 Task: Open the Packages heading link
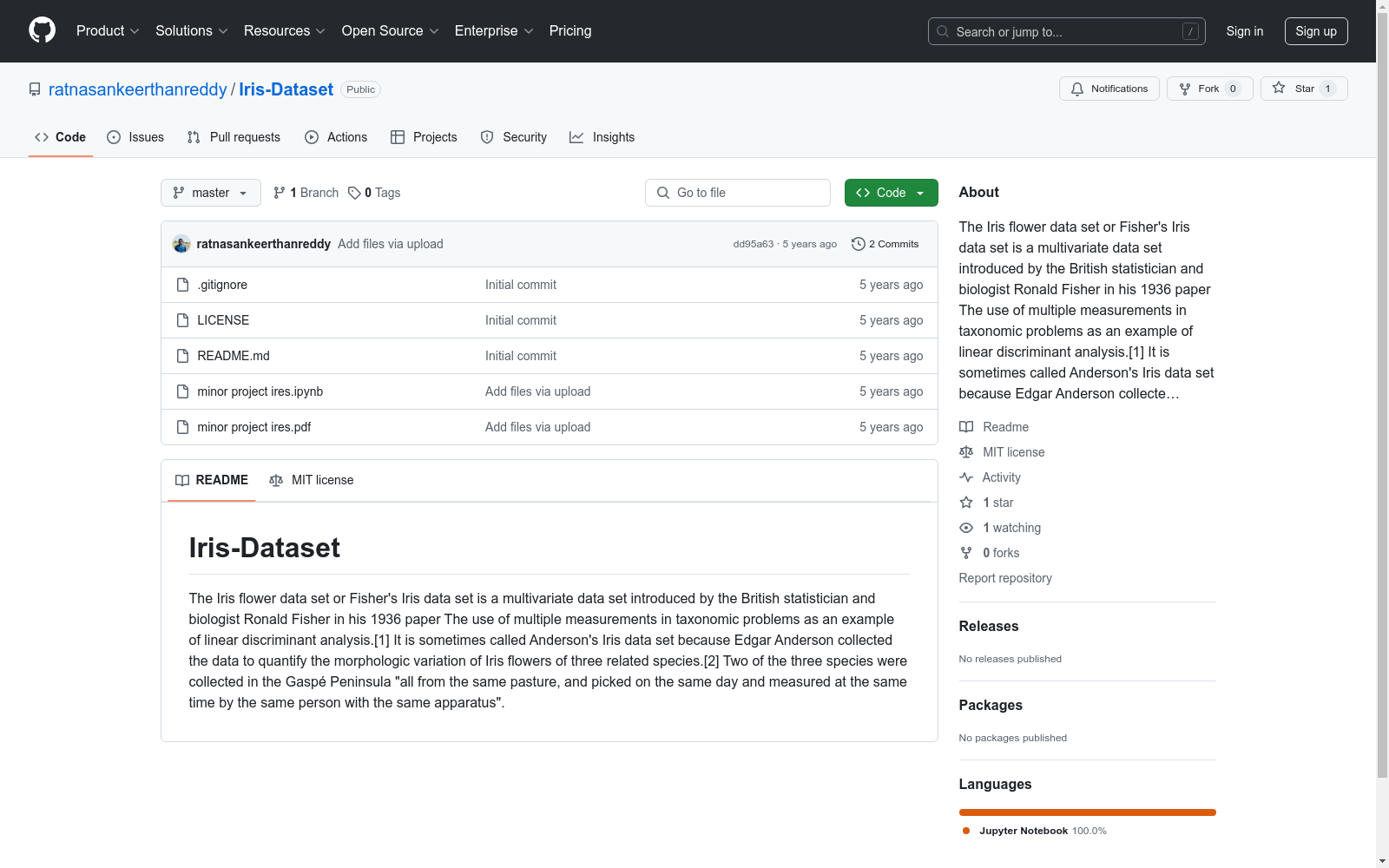tap(991, 706)
